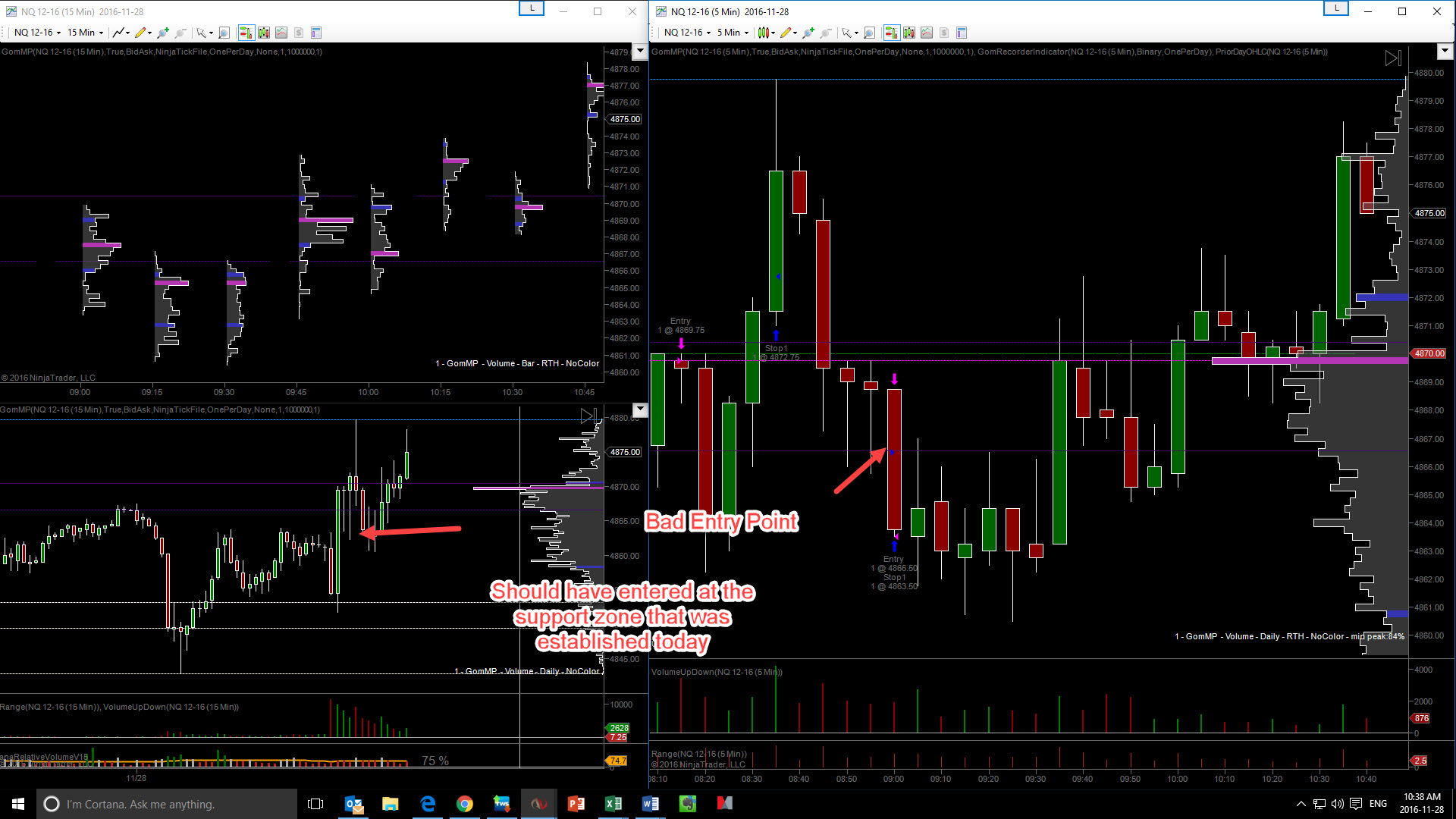The width and height of the screenshot is (1456, 819).
Task: Open panel menu arrow in upper 15 Min chart
Action: point(641,52)
